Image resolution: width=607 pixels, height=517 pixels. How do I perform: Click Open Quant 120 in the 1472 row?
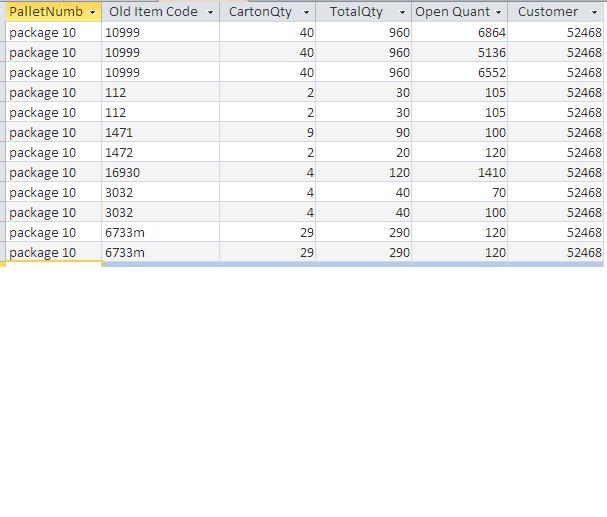tap(459, 152)
